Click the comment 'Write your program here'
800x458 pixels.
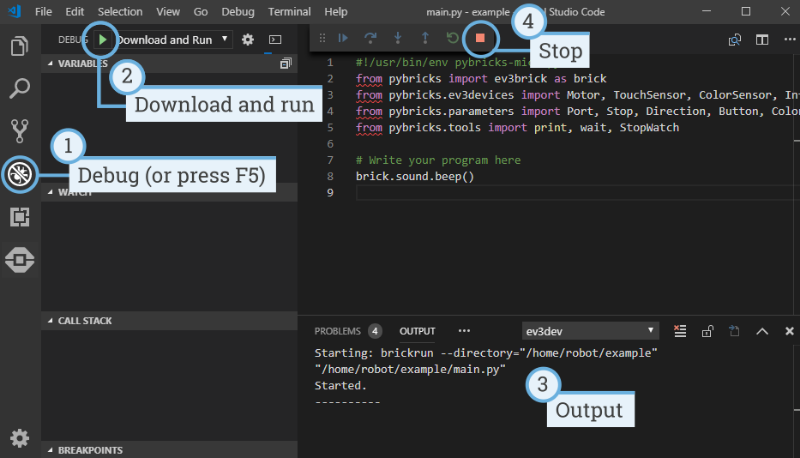coord(438,160)
